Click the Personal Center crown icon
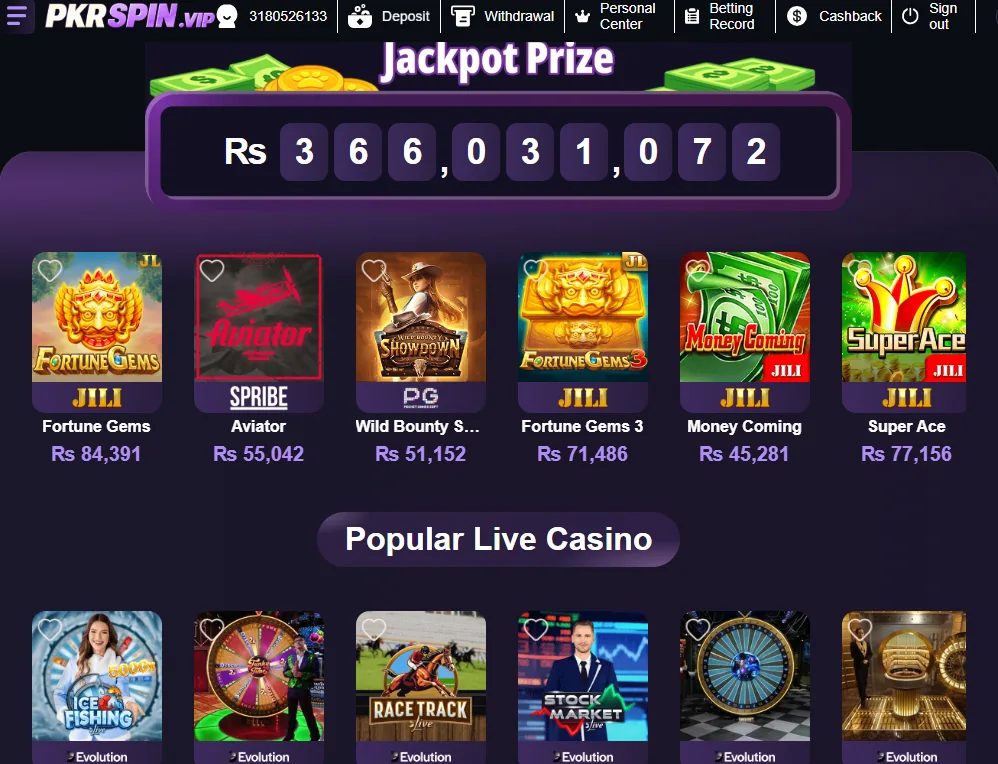998x764 pixels. pyautogui.click(x=582, y=17)
